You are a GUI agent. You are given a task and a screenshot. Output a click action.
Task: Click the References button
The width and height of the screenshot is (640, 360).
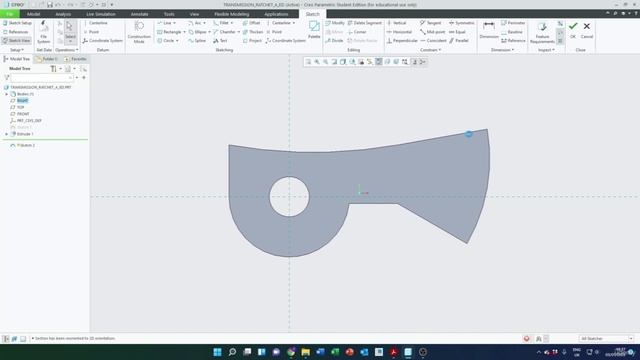click(x=16, y=32)
